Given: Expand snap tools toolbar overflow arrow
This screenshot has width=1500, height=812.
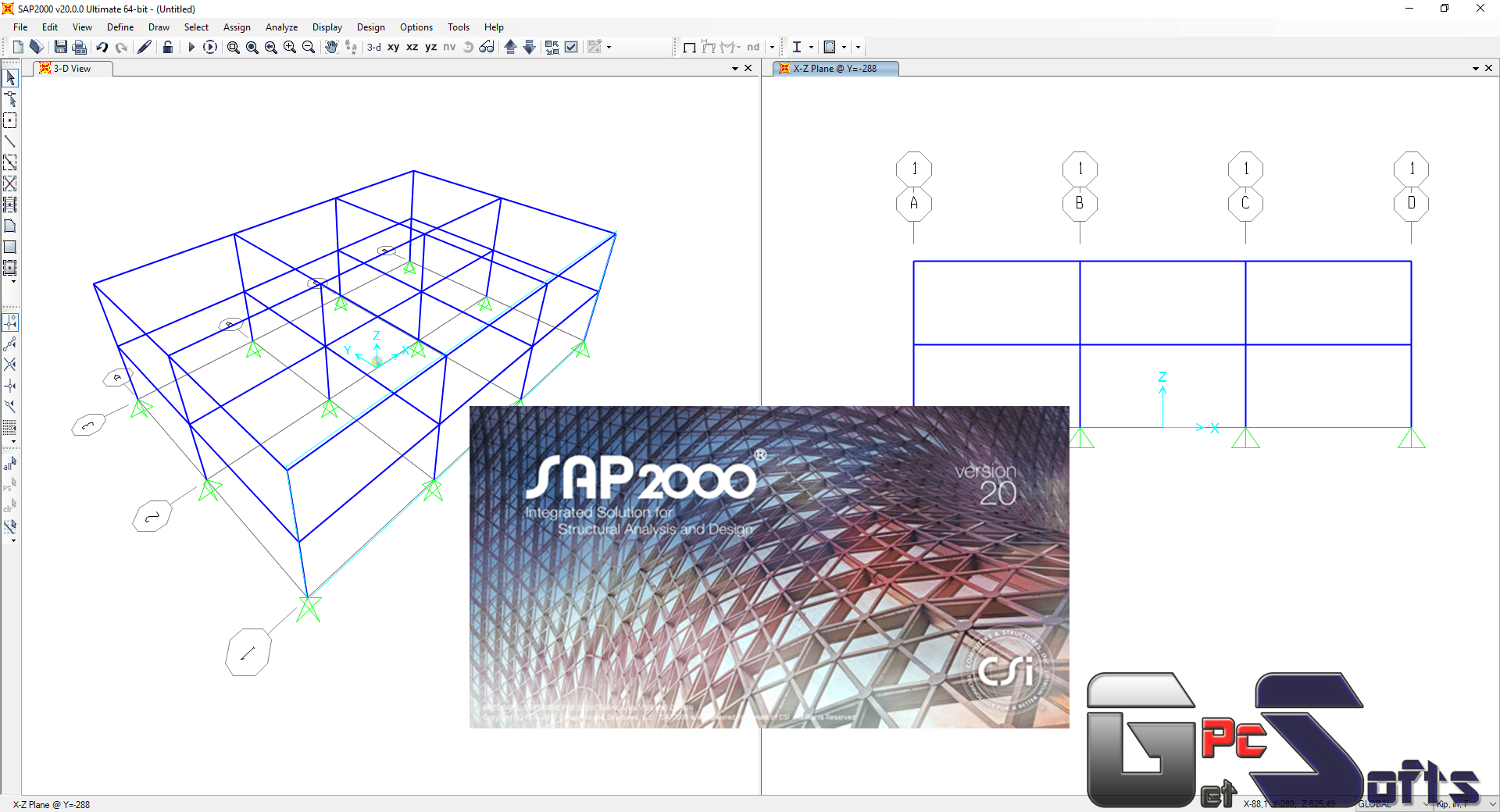Looking at the screenshot, I should coord(13,442).
